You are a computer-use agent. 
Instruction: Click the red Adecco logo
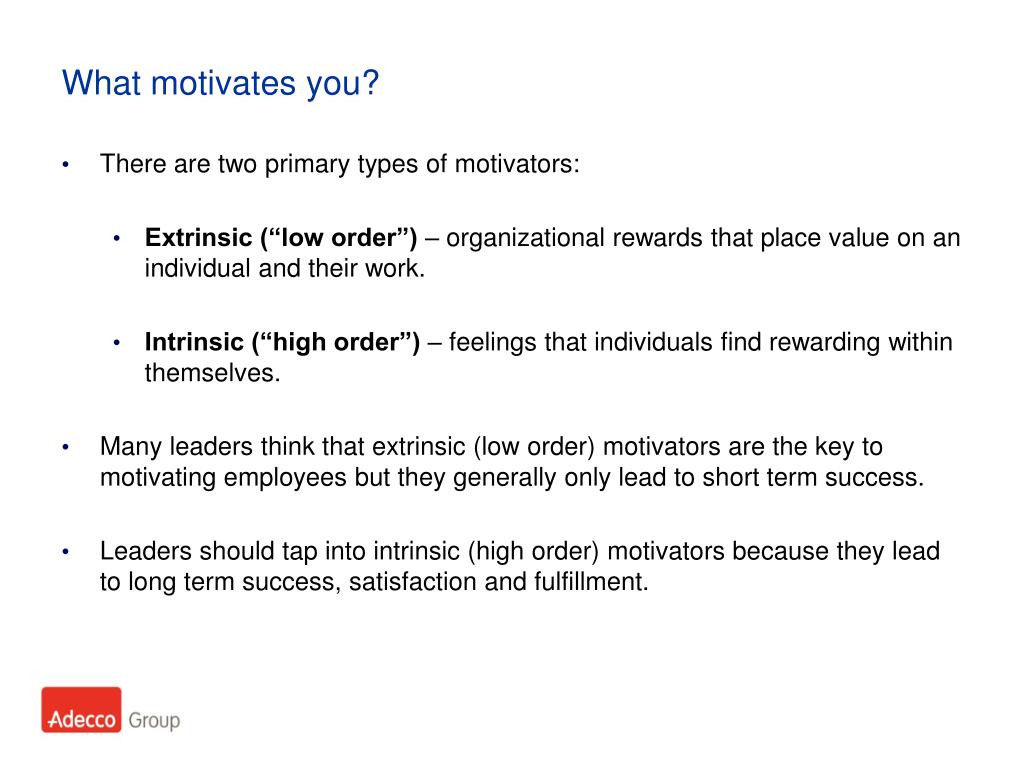click(x=82, y=709)
